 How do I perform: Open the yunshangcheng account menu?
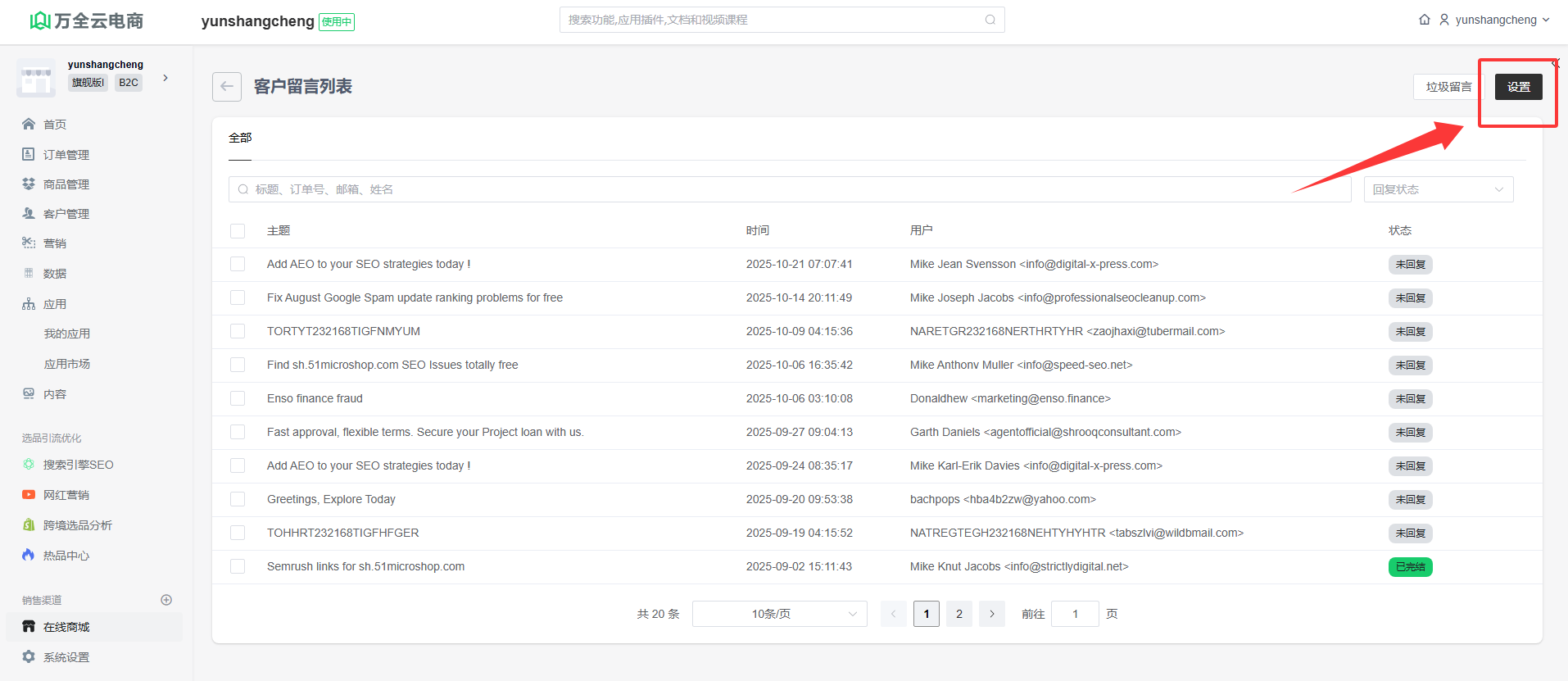(x=1495, y=20)
